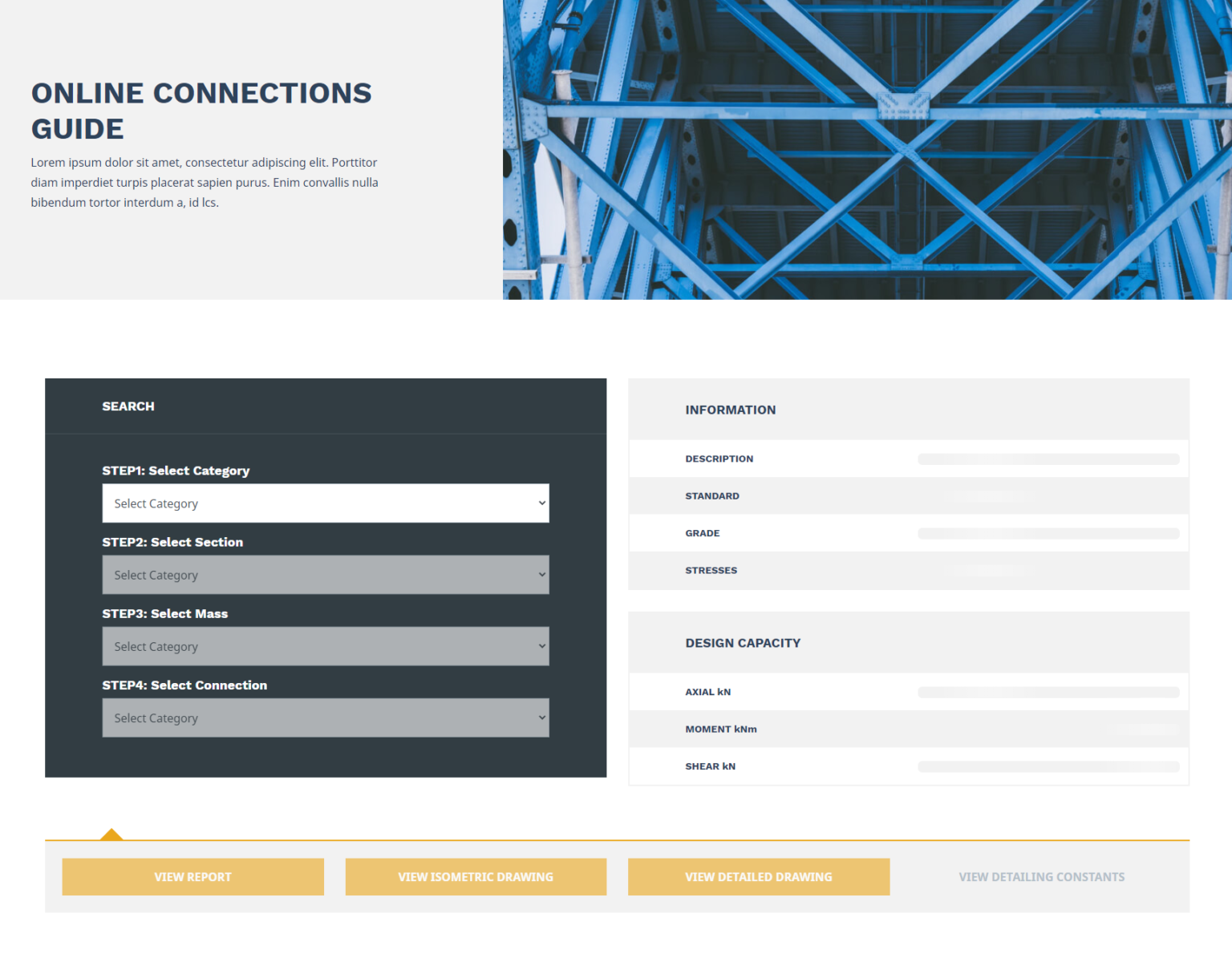This screenshot has width=1232, height=962.
Task: Click the INFORMATION section heading
Action: click(730, 410)
